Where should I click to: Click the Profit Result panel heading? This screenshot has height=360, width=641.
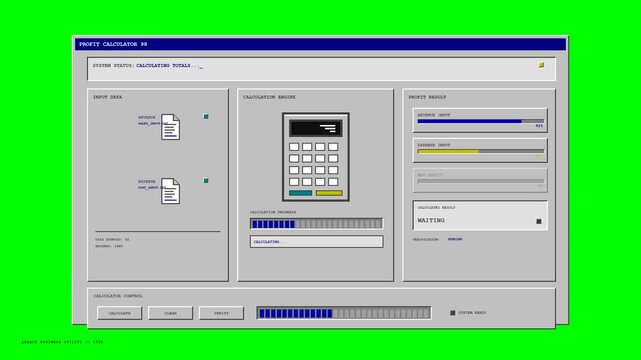coord(428,97)
